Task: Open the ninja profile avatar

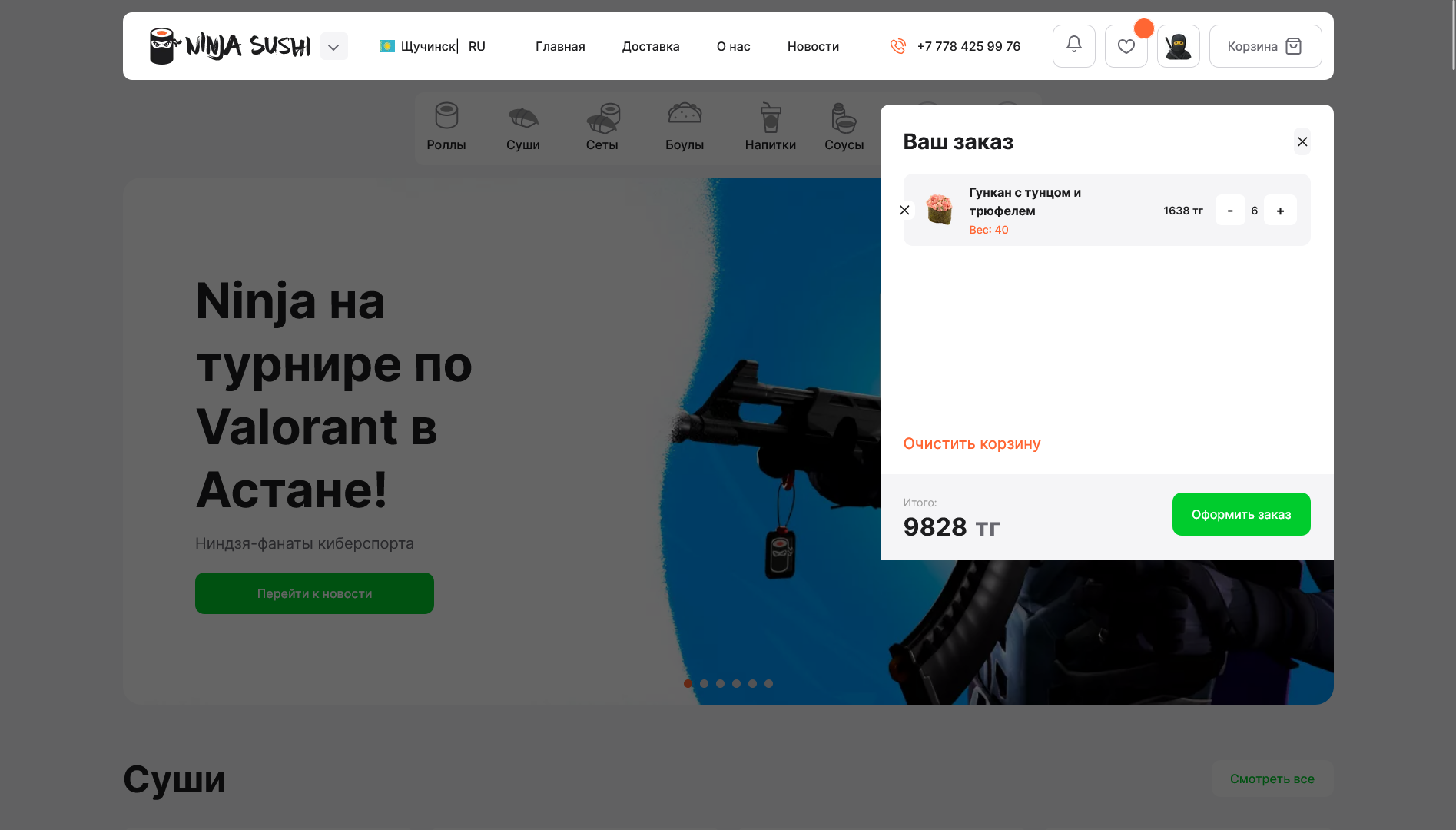Action: pyautogui.click(x=1179, y=46)
